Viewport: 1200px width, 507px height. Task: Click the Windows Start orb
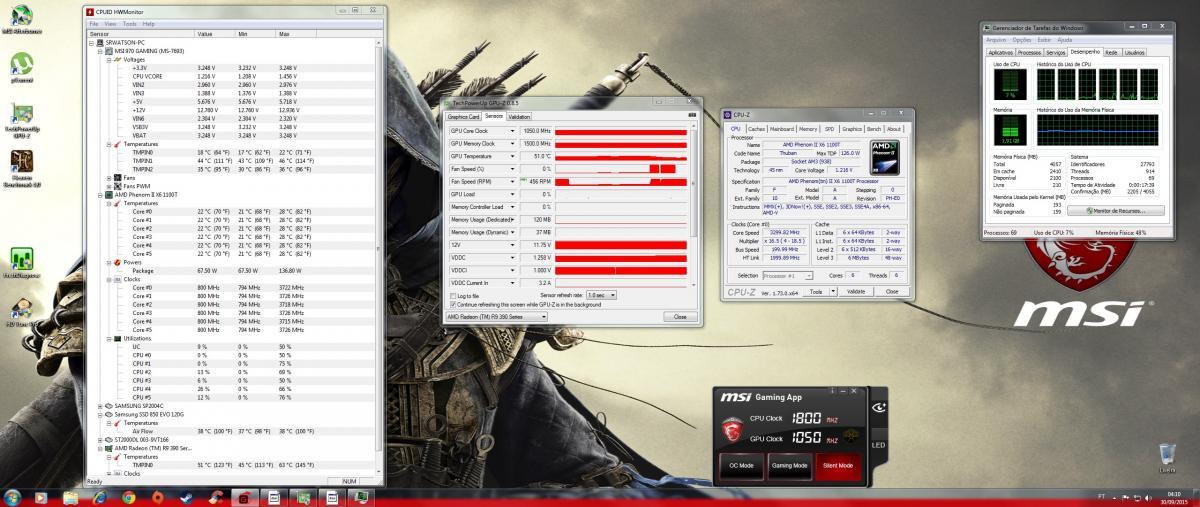pos(13,497)
